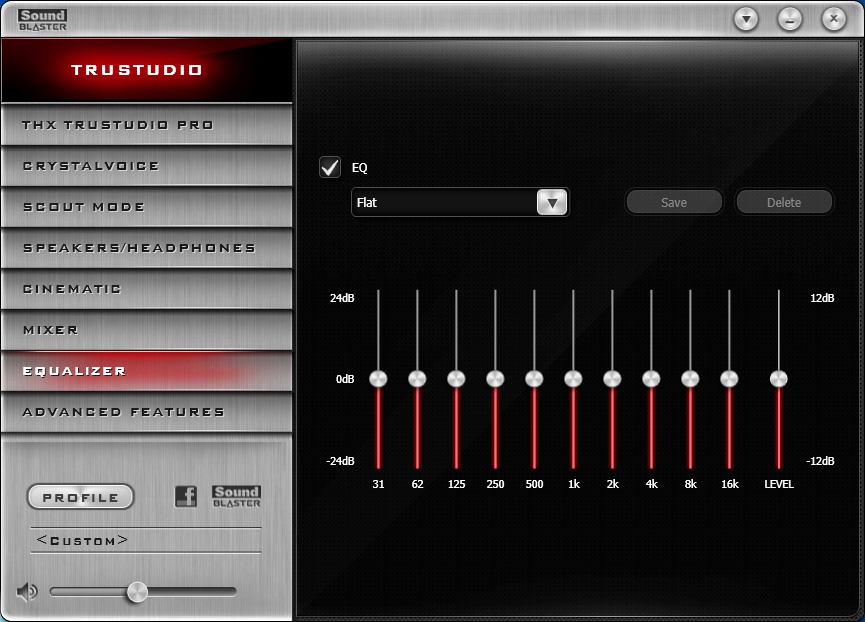Click the master volume slider knob

point(137,592)
